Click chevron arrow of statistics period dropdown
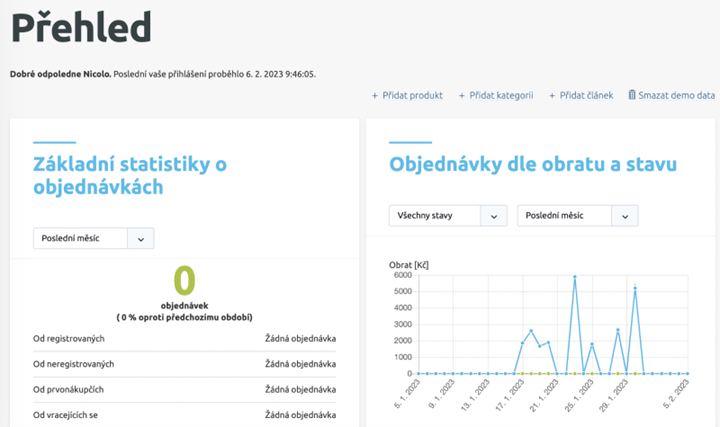 (141, 239)
